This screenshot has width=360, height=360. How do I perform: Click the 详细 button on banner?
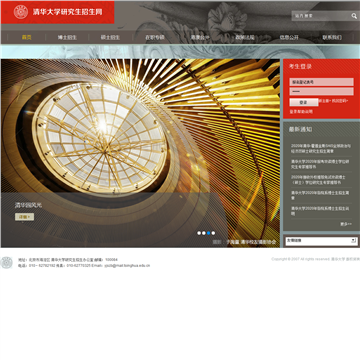(24, 217)
